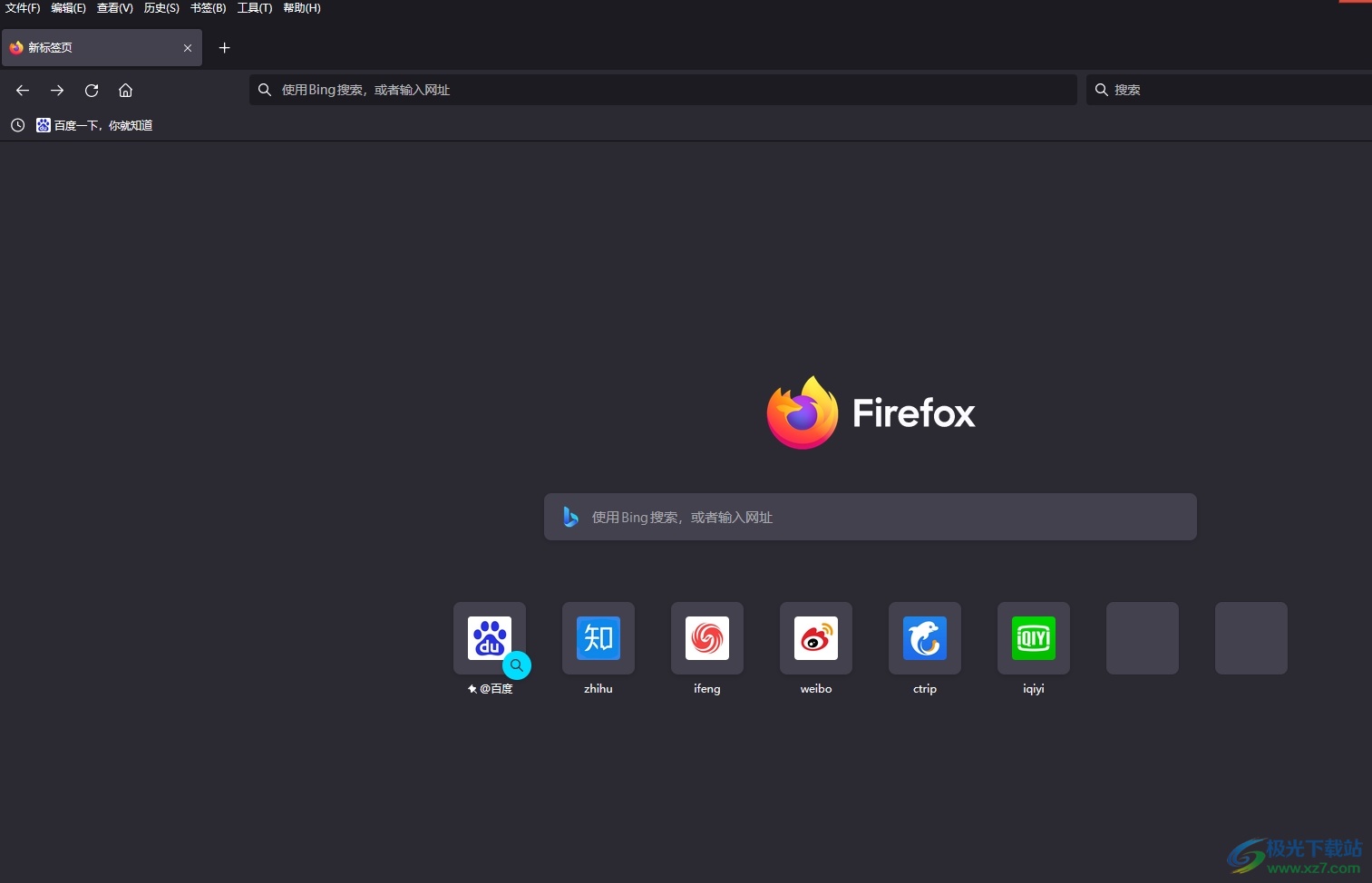Open the 书签(B) menu
The image size is (1372, 883).
coord(208,8)
